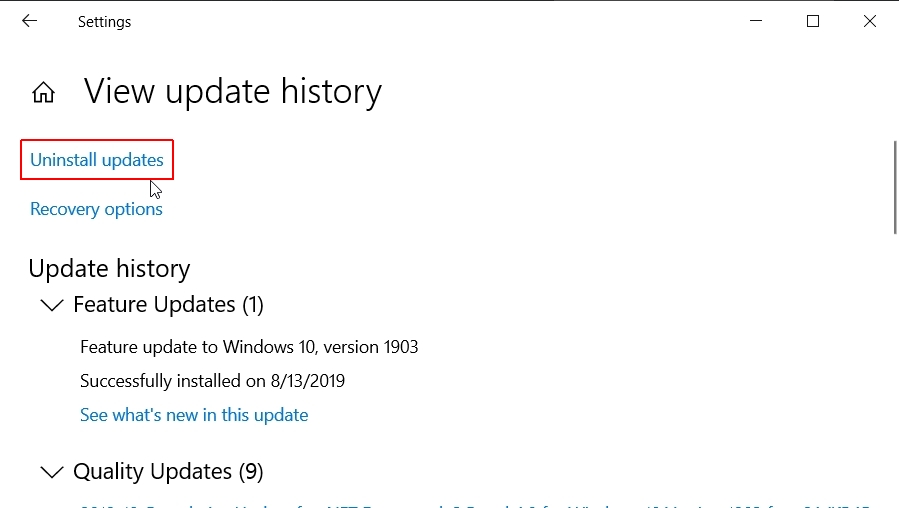Collapse the Feature Updates chevron
The image size is (899, 508).
point(52,305)
